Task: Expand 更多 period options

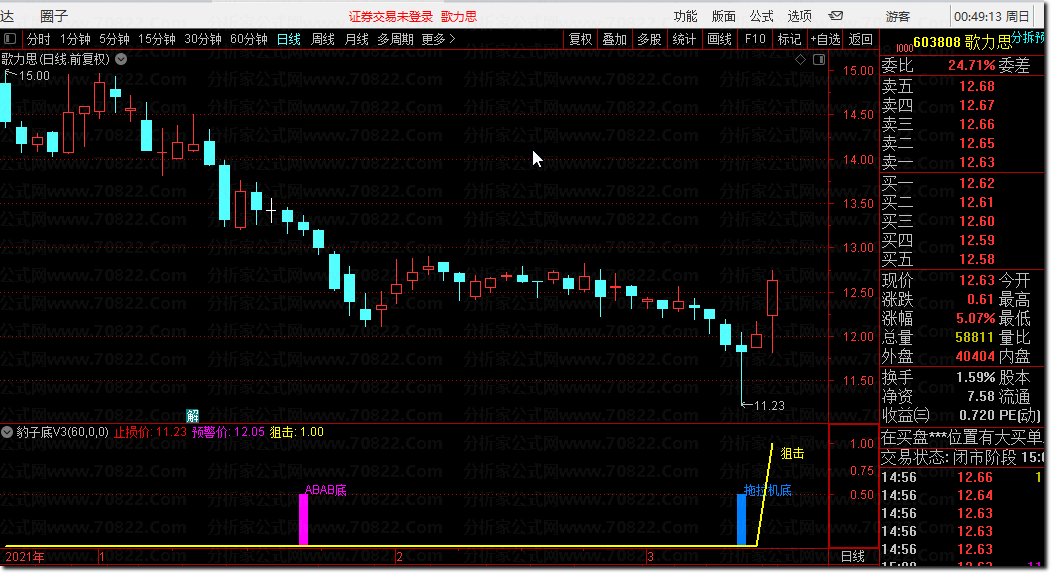Action: point(439,39)
